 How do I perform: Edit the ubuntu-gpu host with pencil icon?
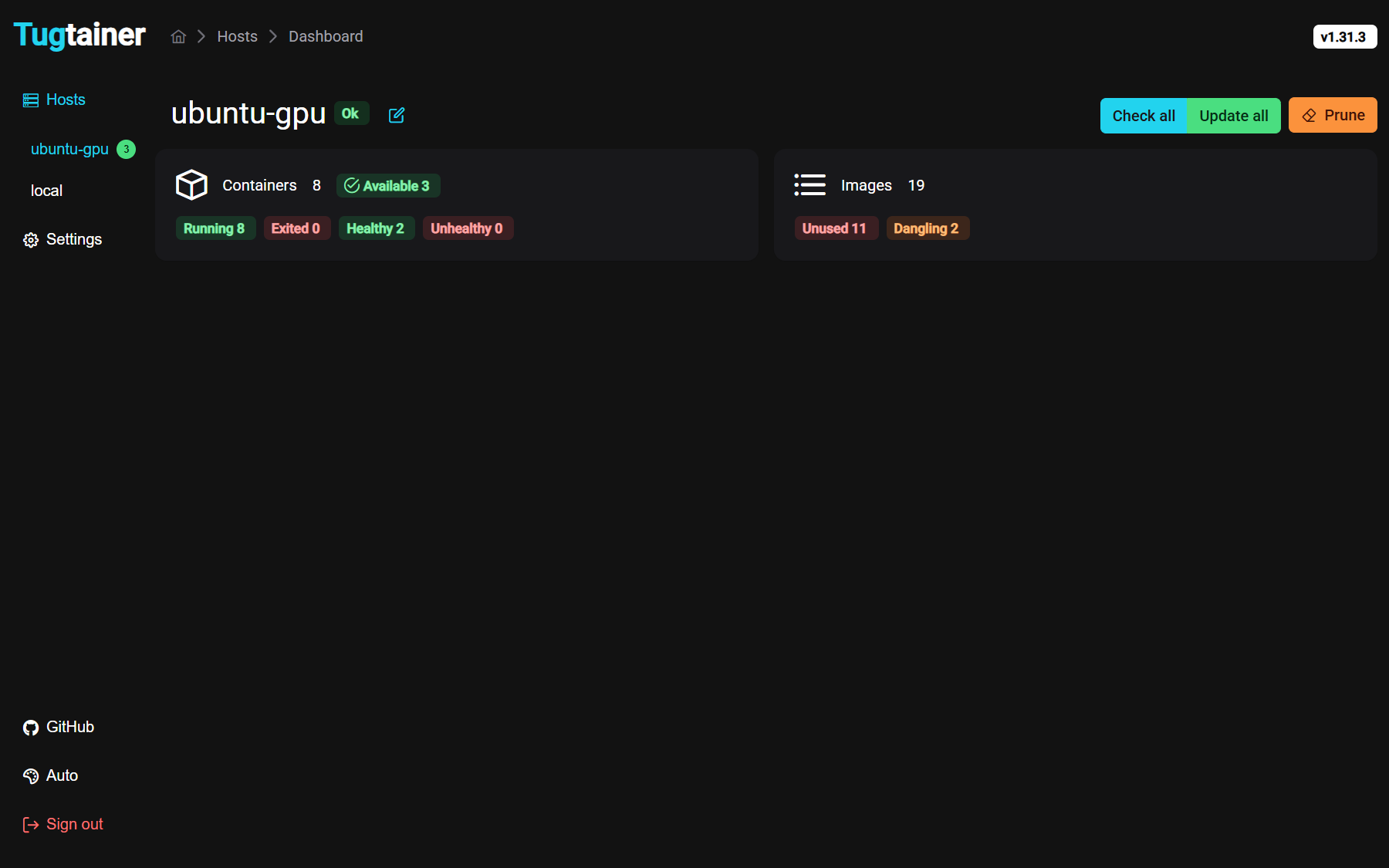point(397,115)
